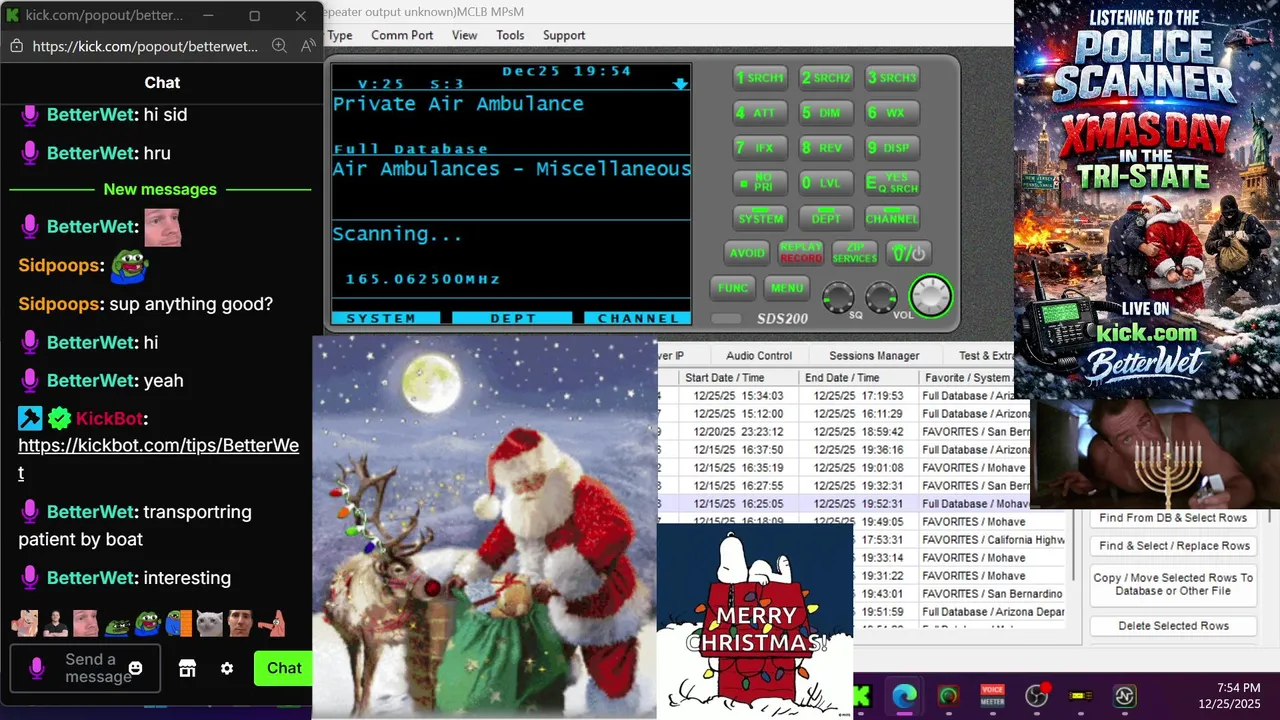
Task: Click the 0 LVL keypad button
Action: tap(826, 183)
